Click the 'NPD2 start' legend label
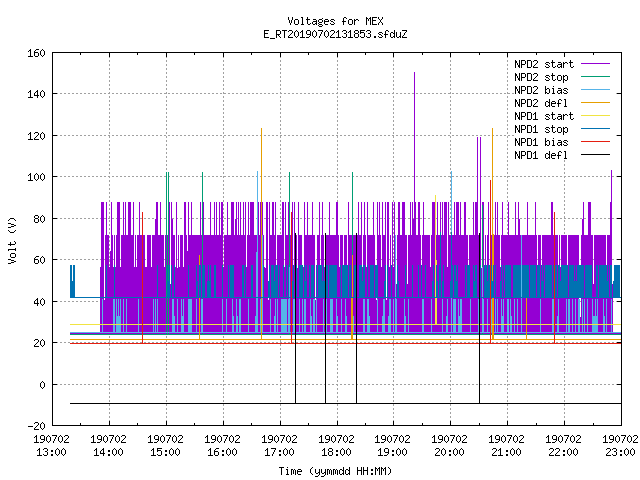 point(544,64)
